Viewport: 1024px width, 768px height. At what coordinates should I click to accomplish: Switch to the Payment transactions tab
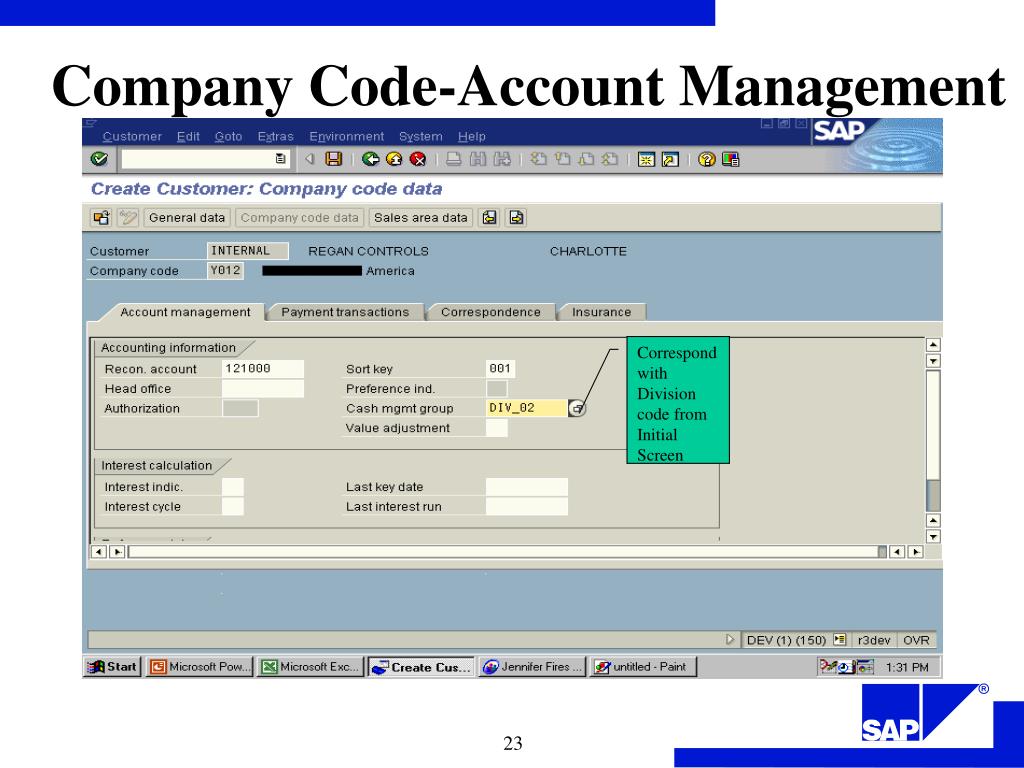coord(345,312)
